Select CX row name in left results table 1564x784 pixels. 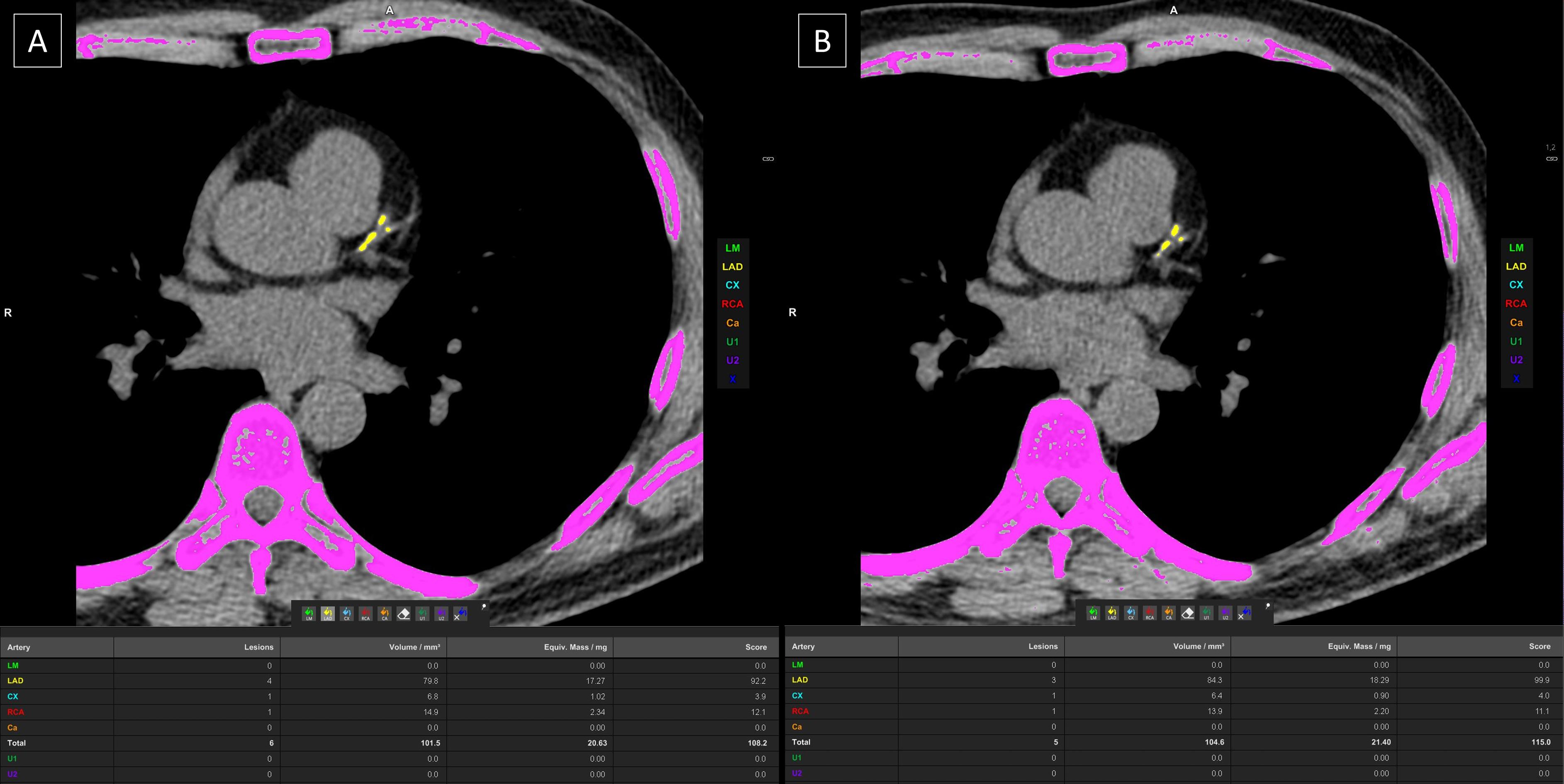[x=13, y=696]
